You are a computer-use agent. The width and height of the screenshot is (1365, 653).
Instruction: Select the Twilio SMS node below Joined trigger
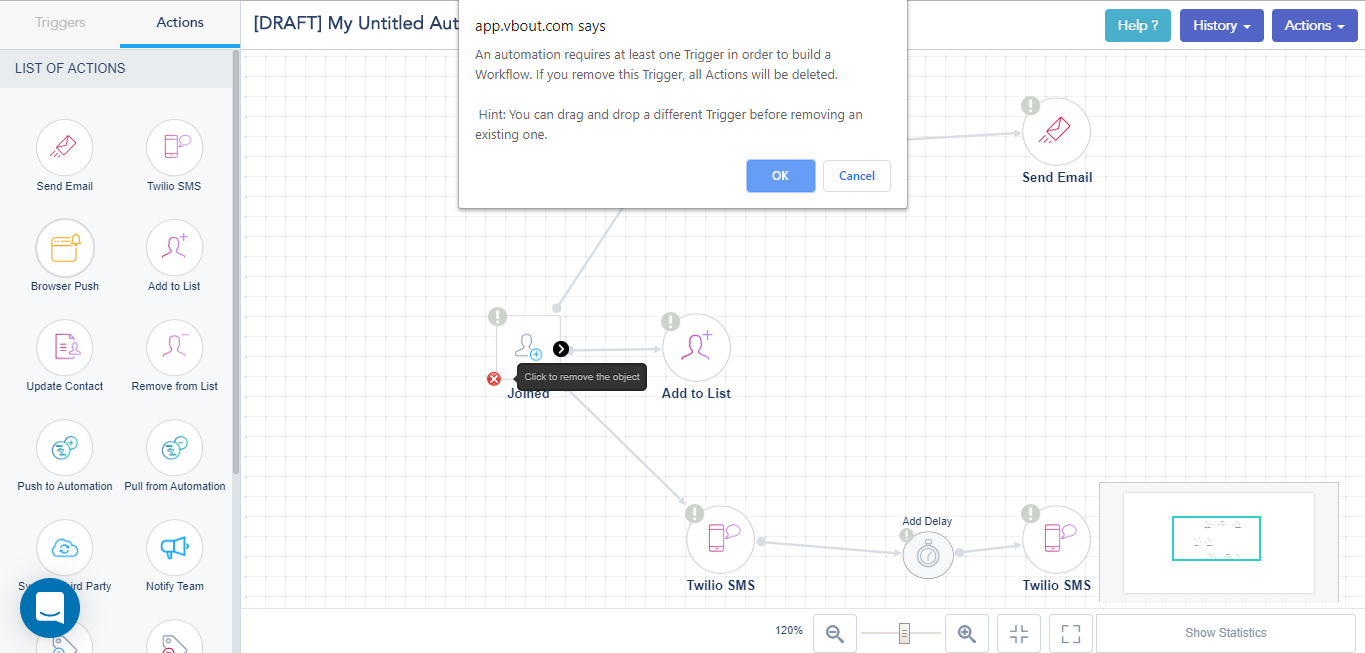coord(720,539)
